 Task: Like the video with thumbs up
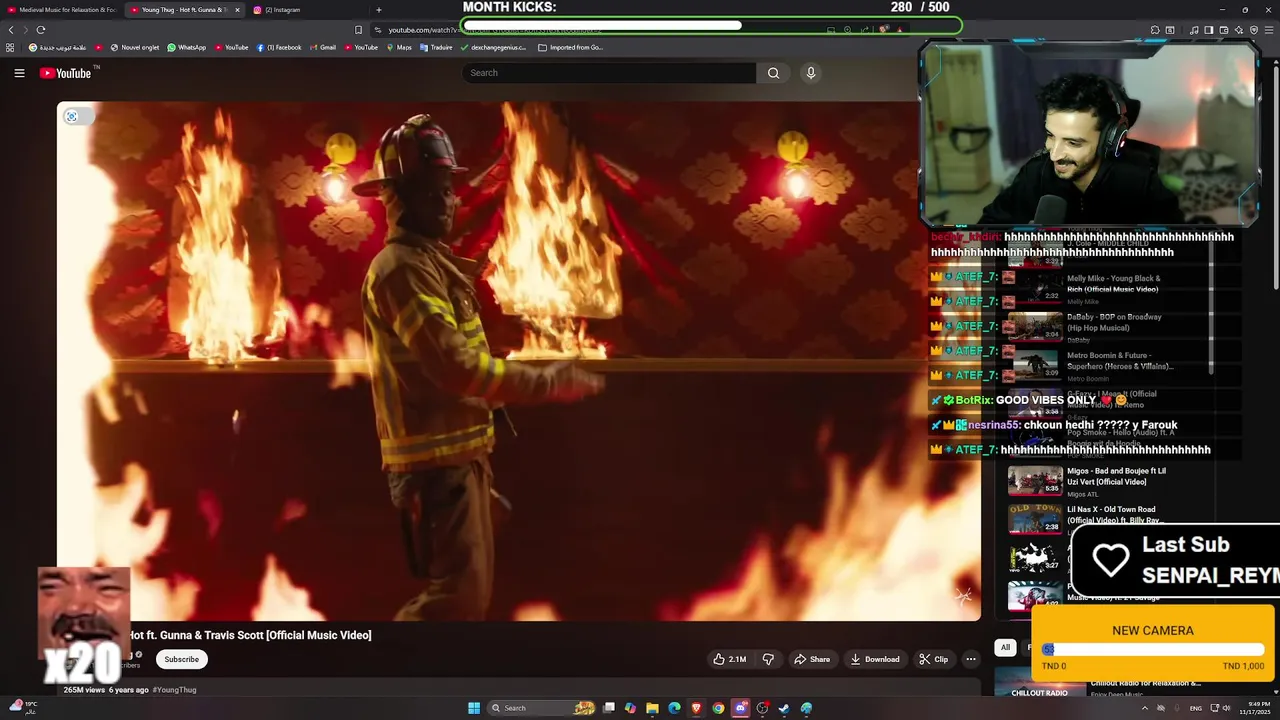click(729, 659)
